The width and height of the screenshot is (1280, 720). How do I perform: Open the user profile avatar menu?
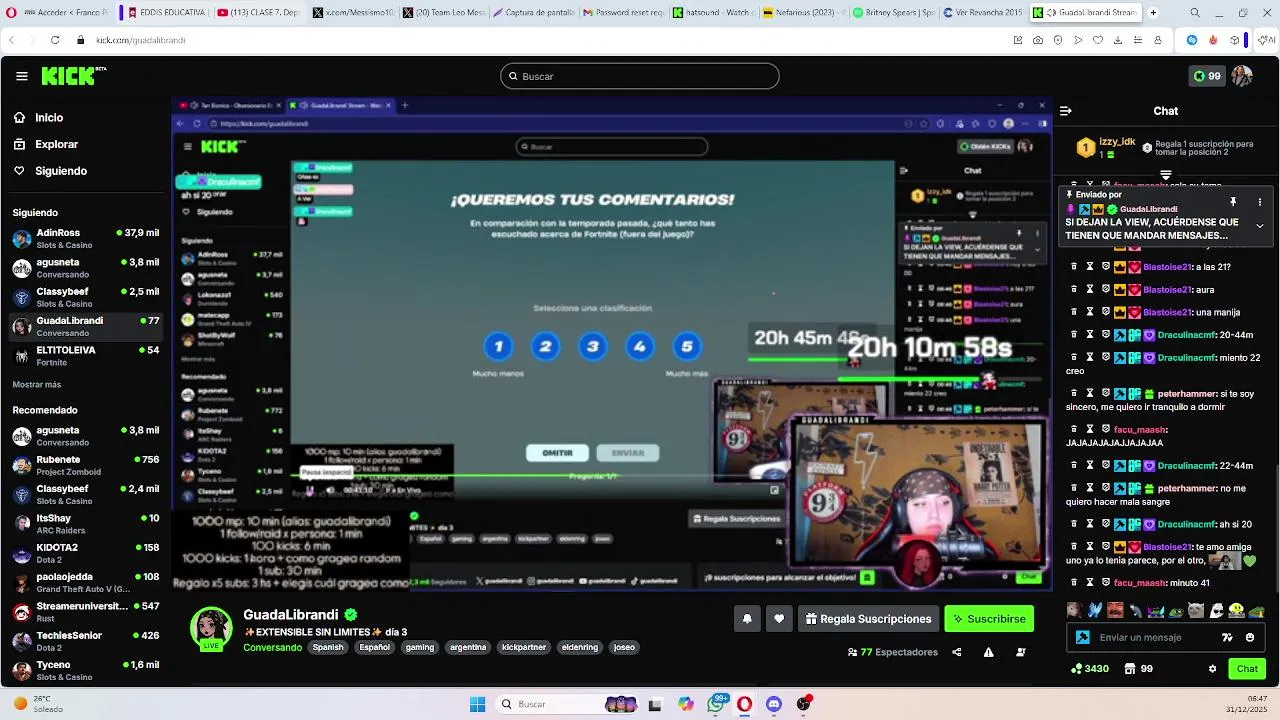(1242, 76)
